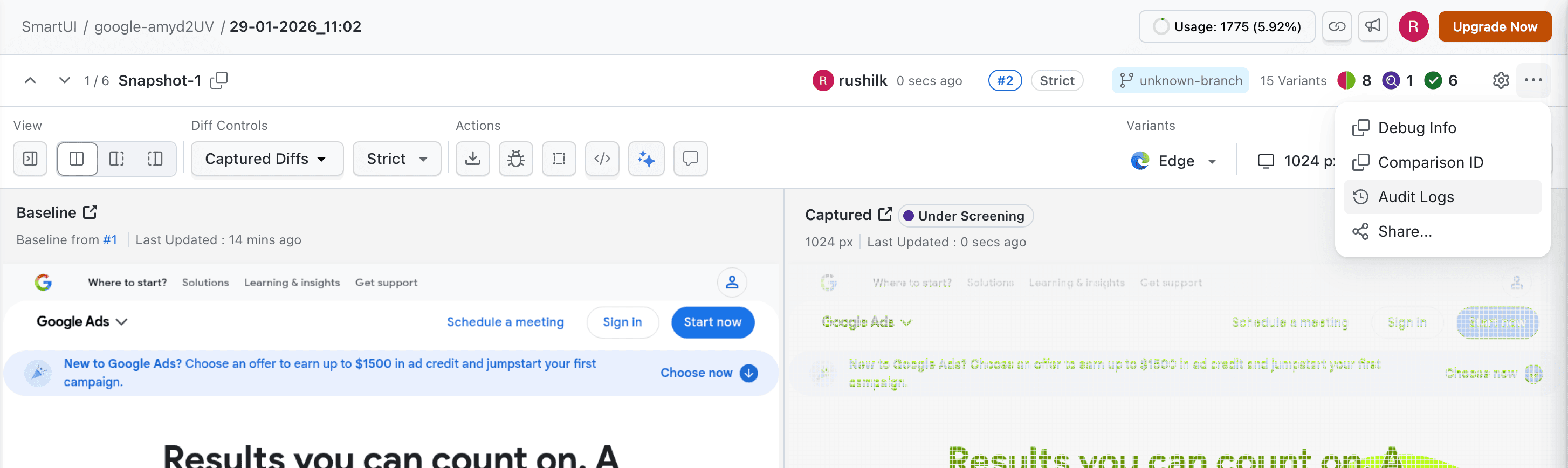Open the Baseline from #1 link
Screen dimensions: 1568x468
[109, 240]
